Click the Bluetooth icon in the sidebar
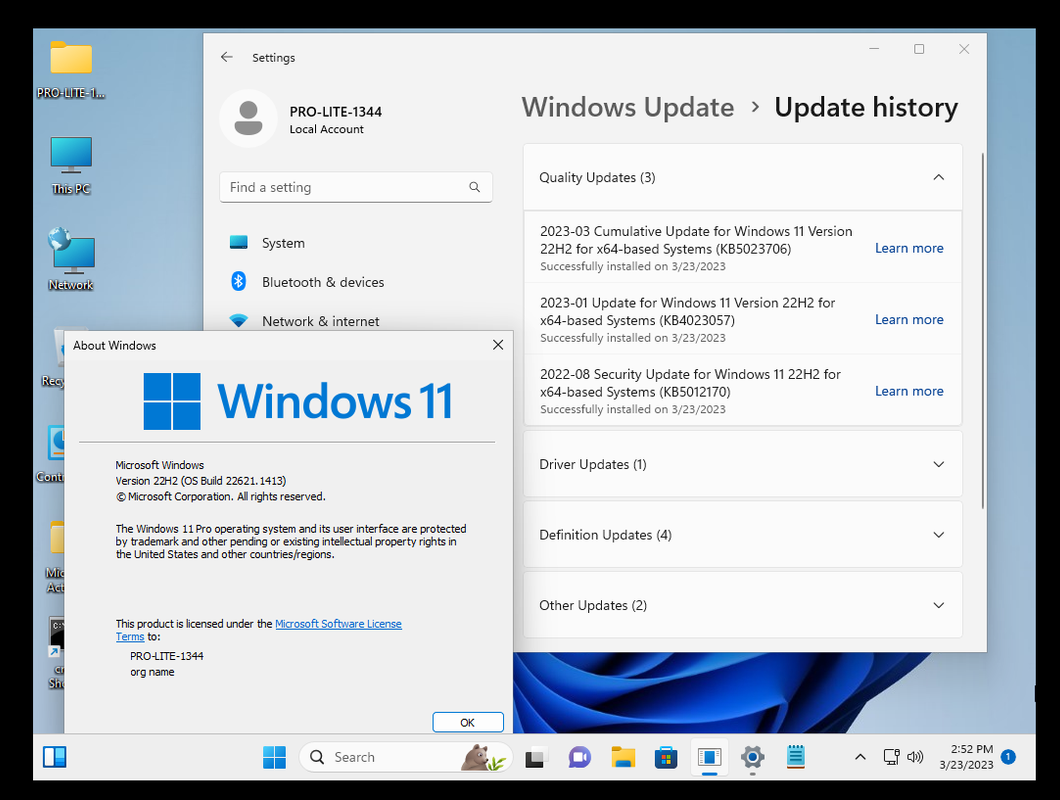The height and width of the screenshot is (800, 1060). (239, 281)
